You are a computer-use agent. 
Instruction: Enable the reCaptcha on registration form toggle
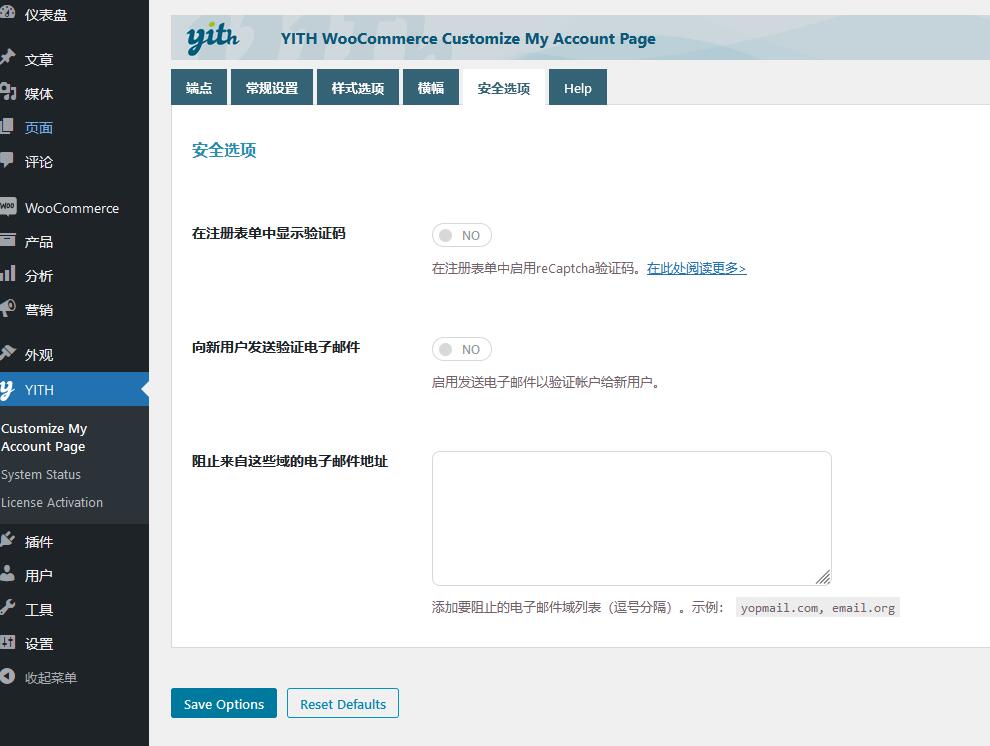click(461, 236)
